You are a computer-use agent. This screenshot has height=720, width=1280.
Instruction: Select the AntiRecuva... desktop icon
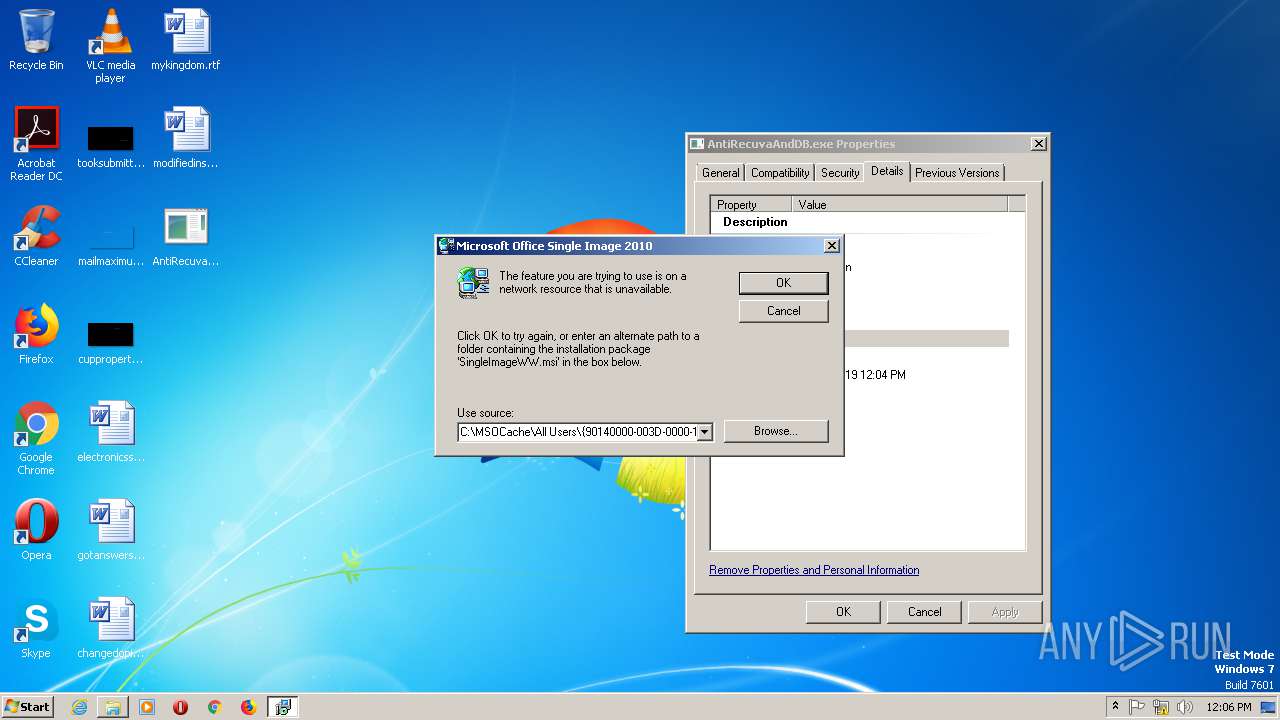tap(186, 236)
